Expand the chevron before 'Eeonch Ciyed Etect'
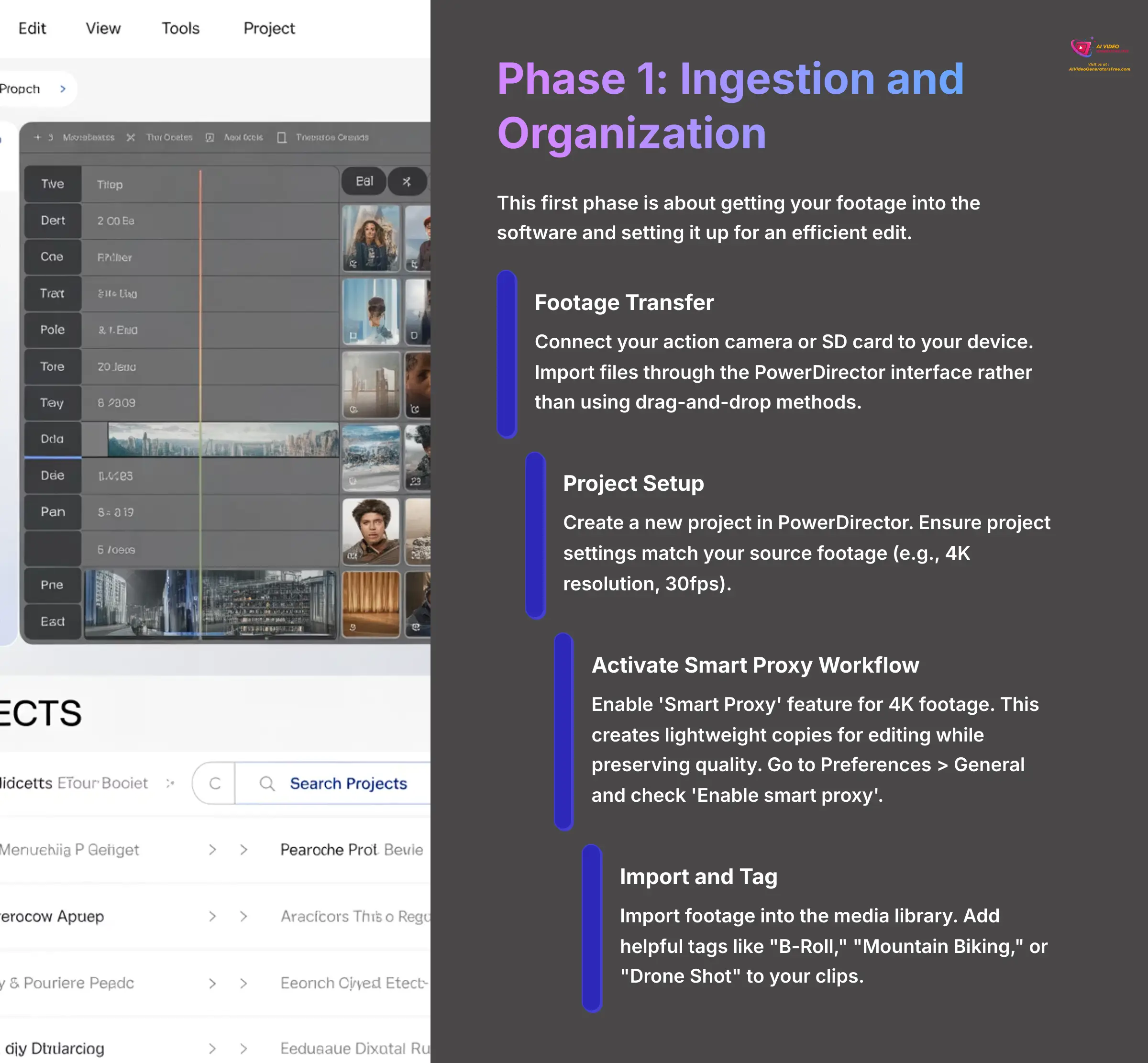 coord(244,983)
